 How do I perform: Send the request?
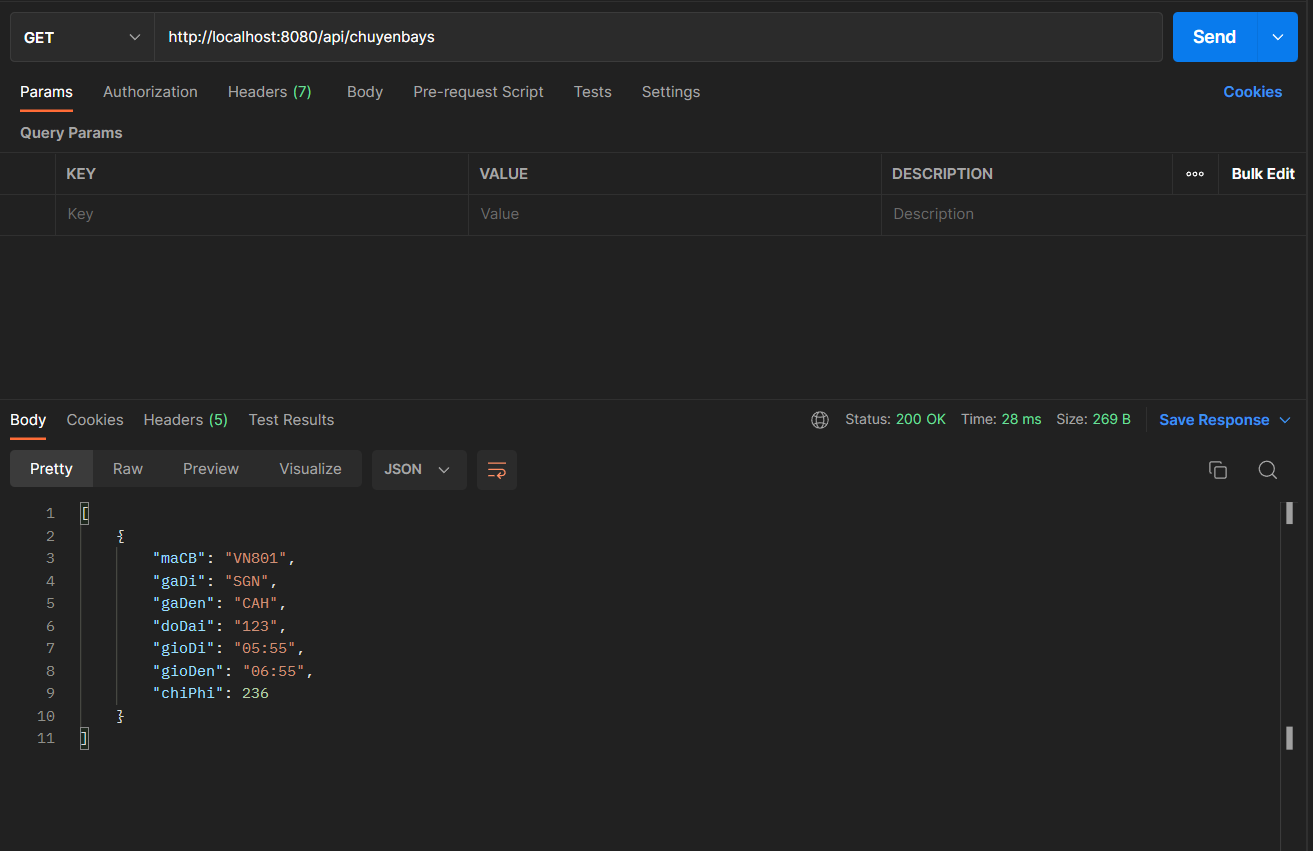1214,37
